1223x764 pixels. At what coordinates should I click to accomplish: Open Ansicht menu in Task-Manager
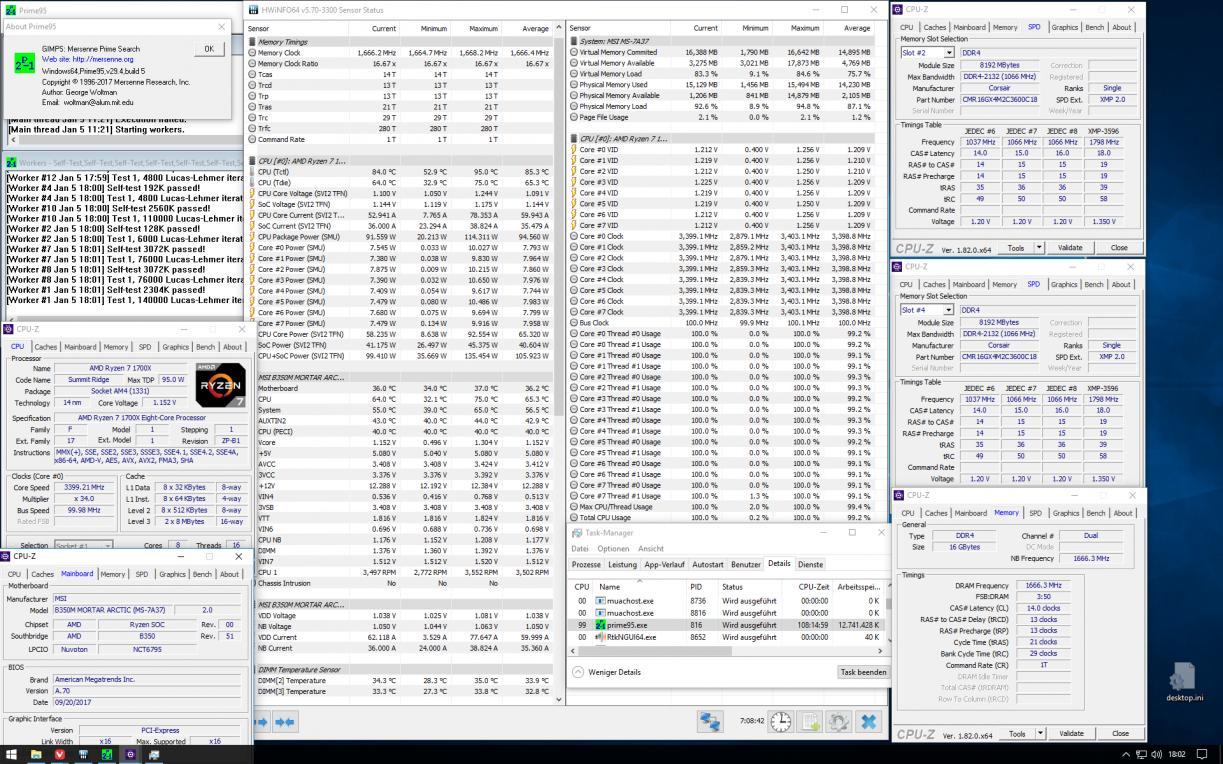(650, 548)
